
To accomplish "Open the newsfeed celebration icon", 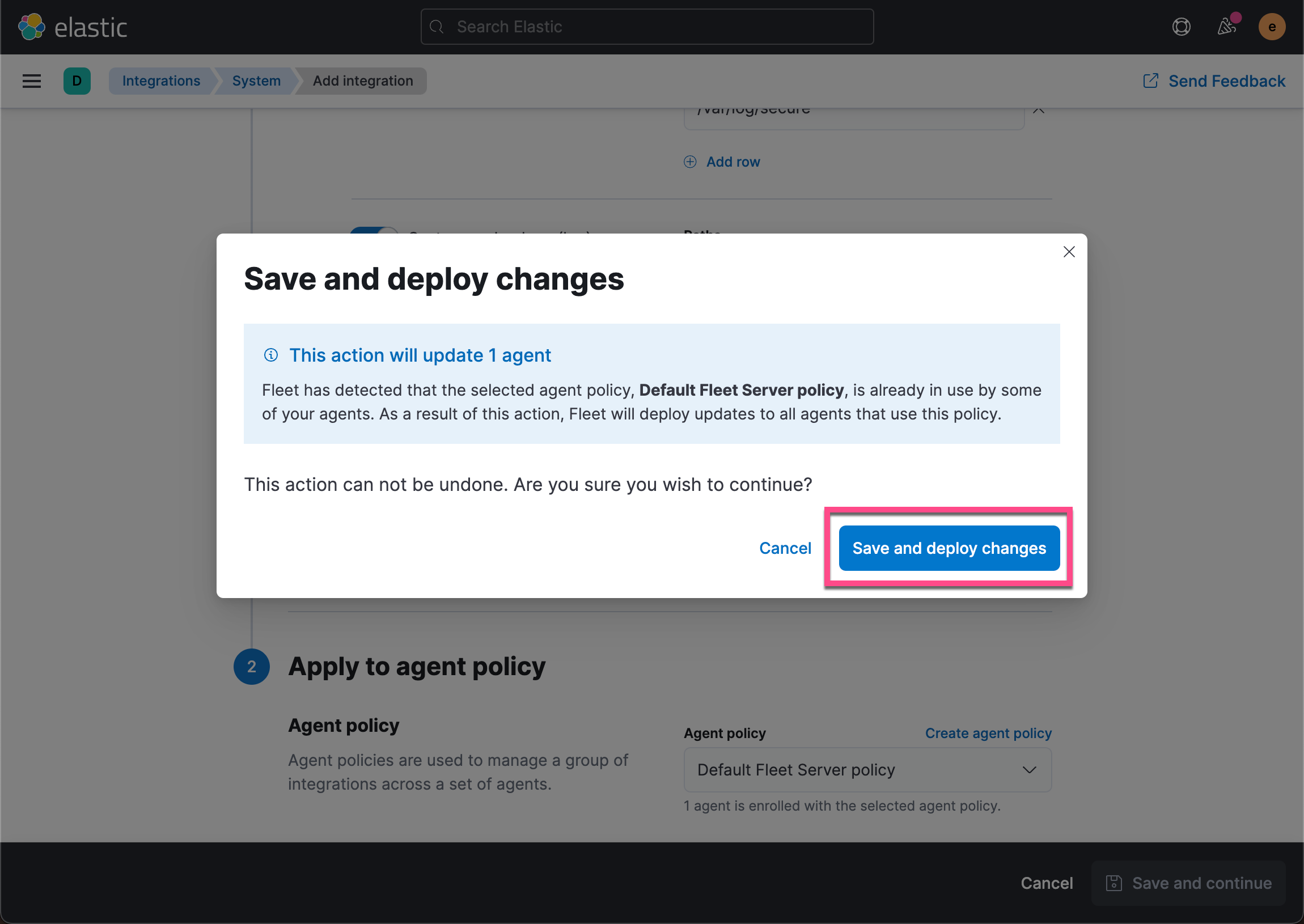I will click(1226, 27).
